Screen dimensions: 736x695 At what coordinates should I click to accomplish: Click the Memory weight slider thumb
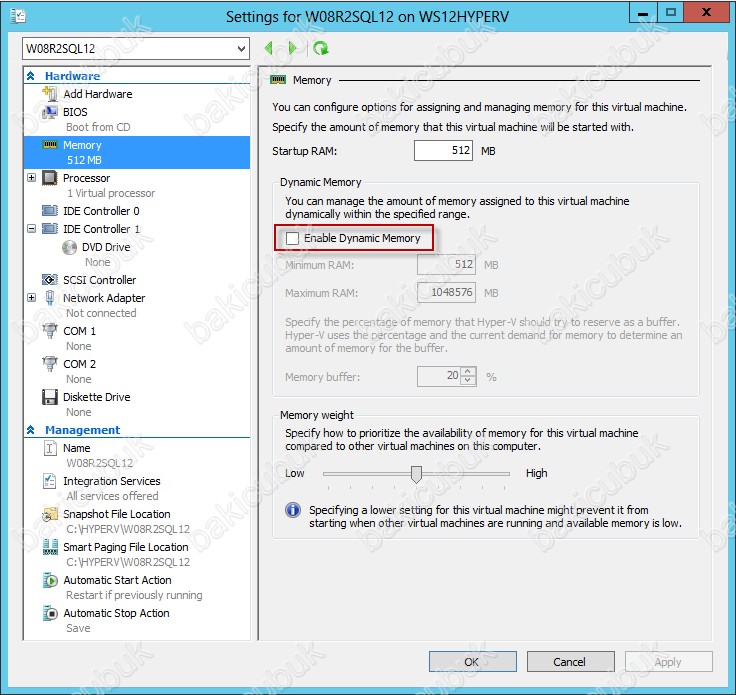coord(416,474)
